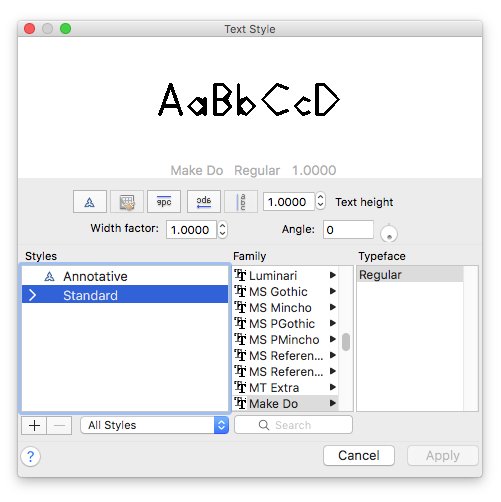Click the oblique angle dial knob
The height and width of the screenshot is (502, 501).
389,233
